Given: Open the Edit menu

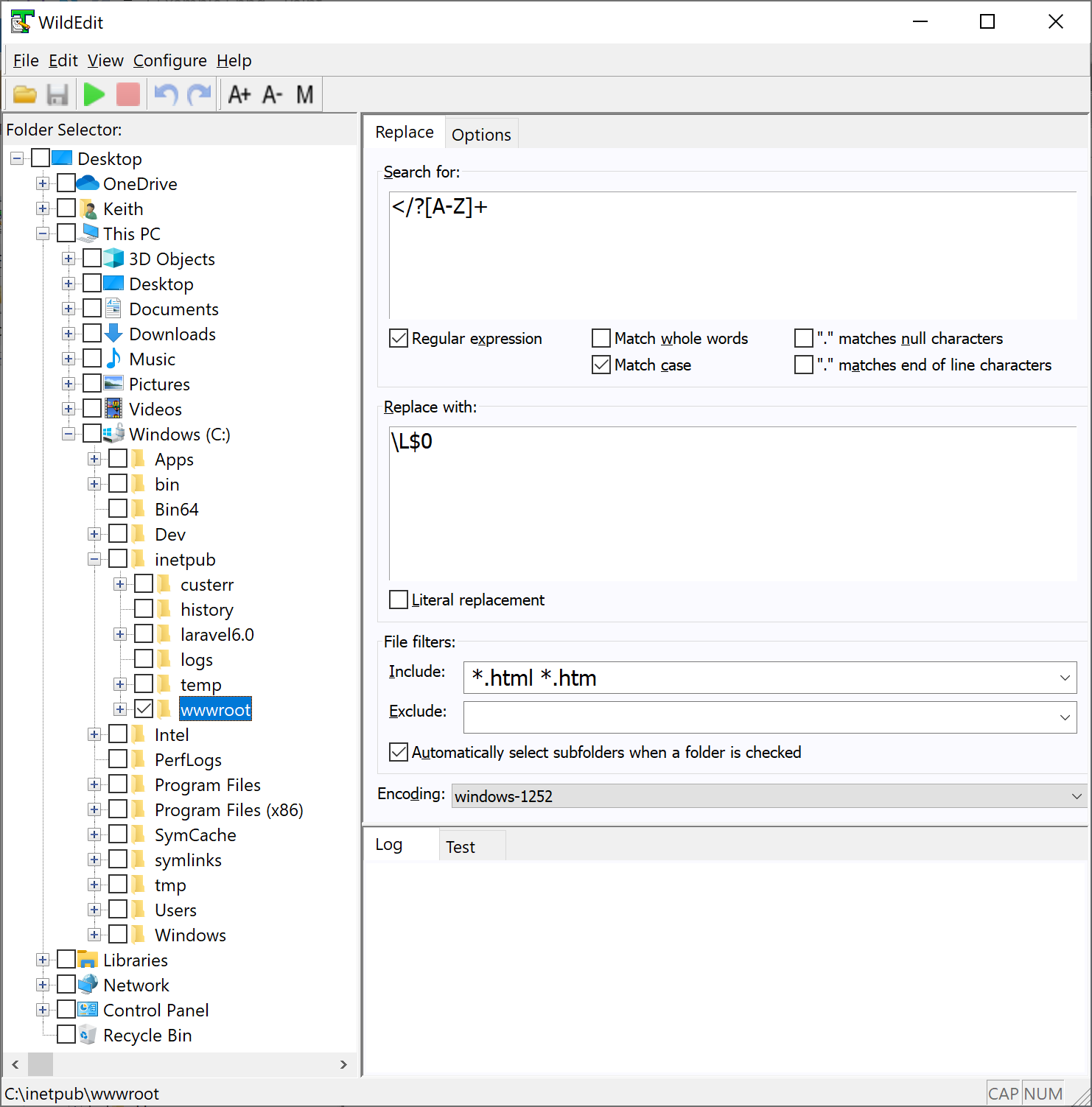Looking at the screenshot, I should point(63,60).
